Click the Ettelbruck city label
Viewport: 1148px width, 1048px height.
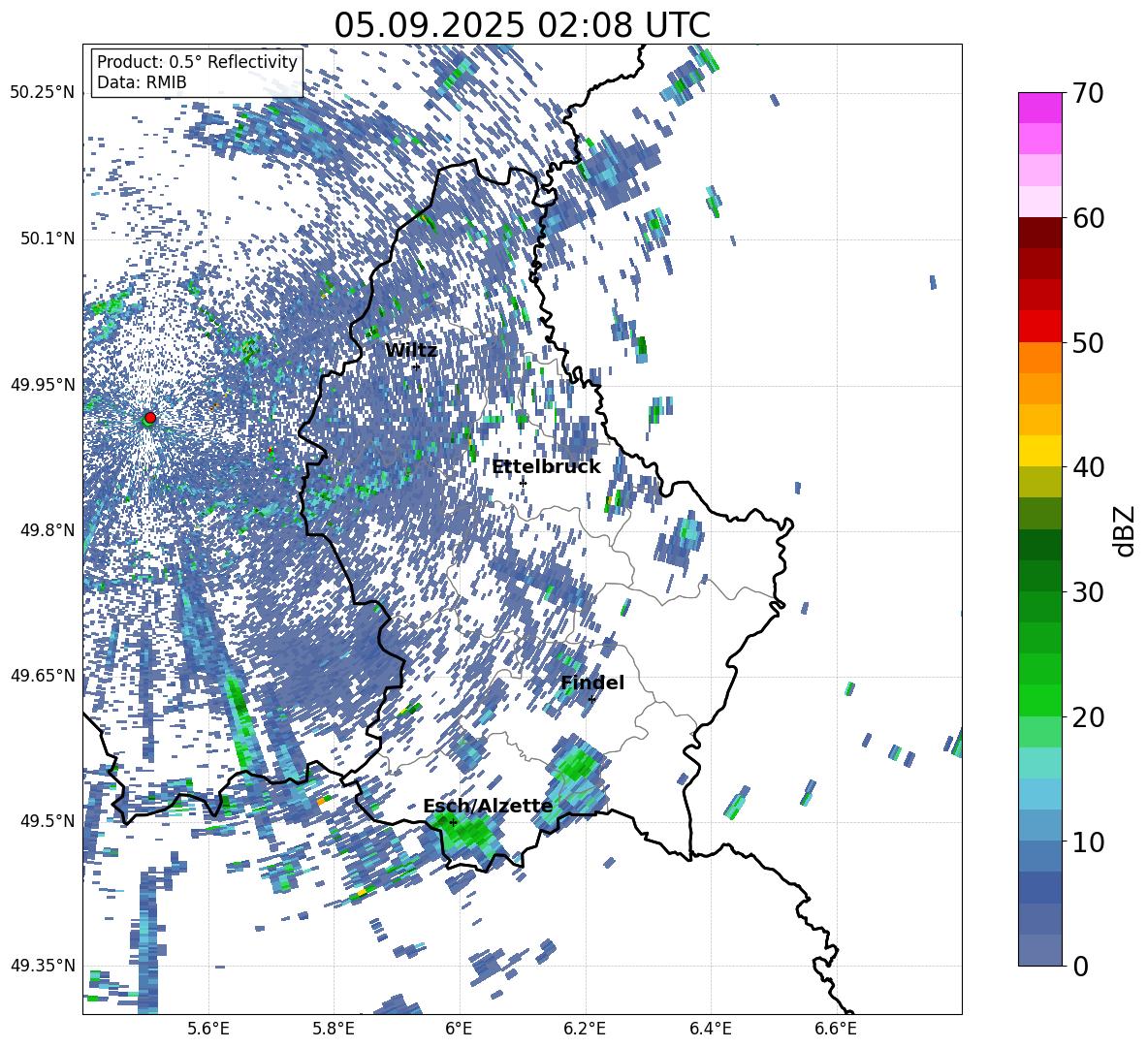546,467
